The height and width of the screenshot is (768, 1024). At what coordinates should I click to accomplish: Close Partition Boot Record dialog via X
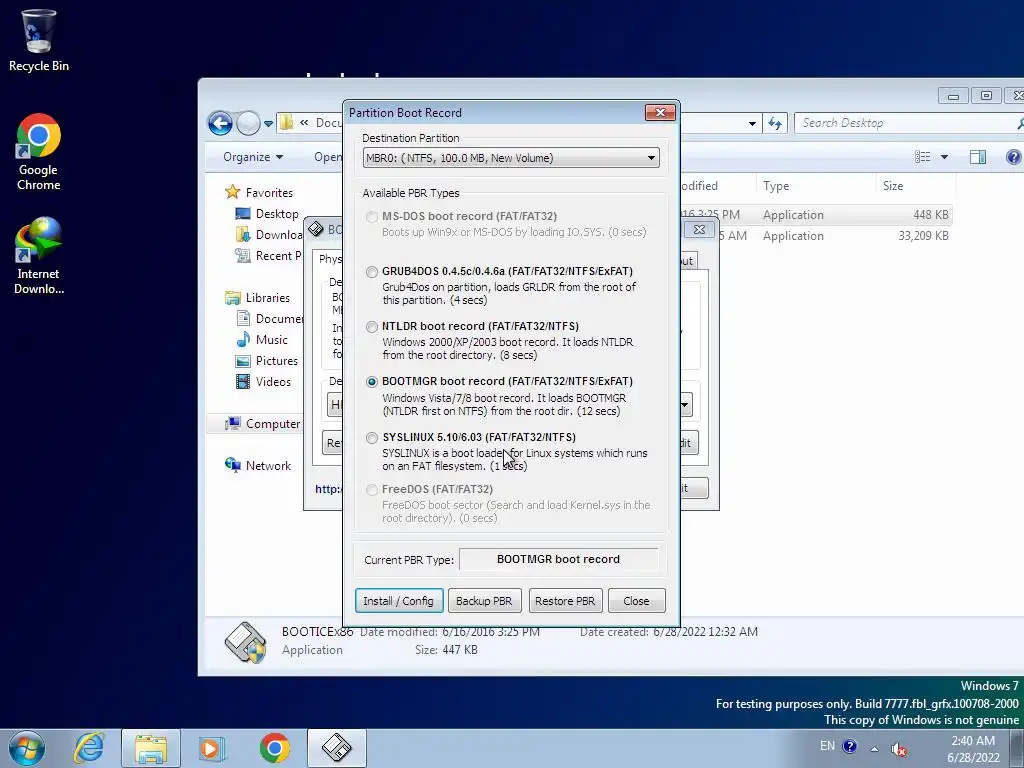[660, 112]
